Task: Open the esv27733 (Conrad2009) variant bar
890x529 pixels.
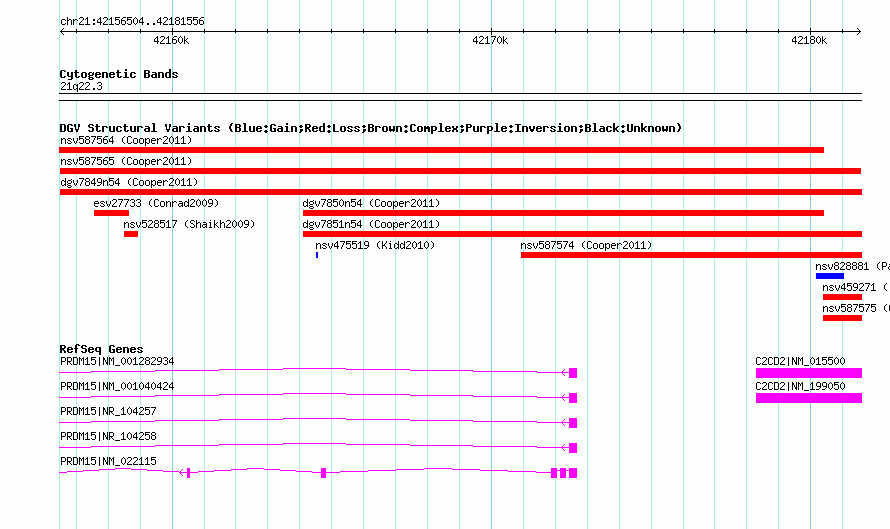Action: [x=111, y=213]
